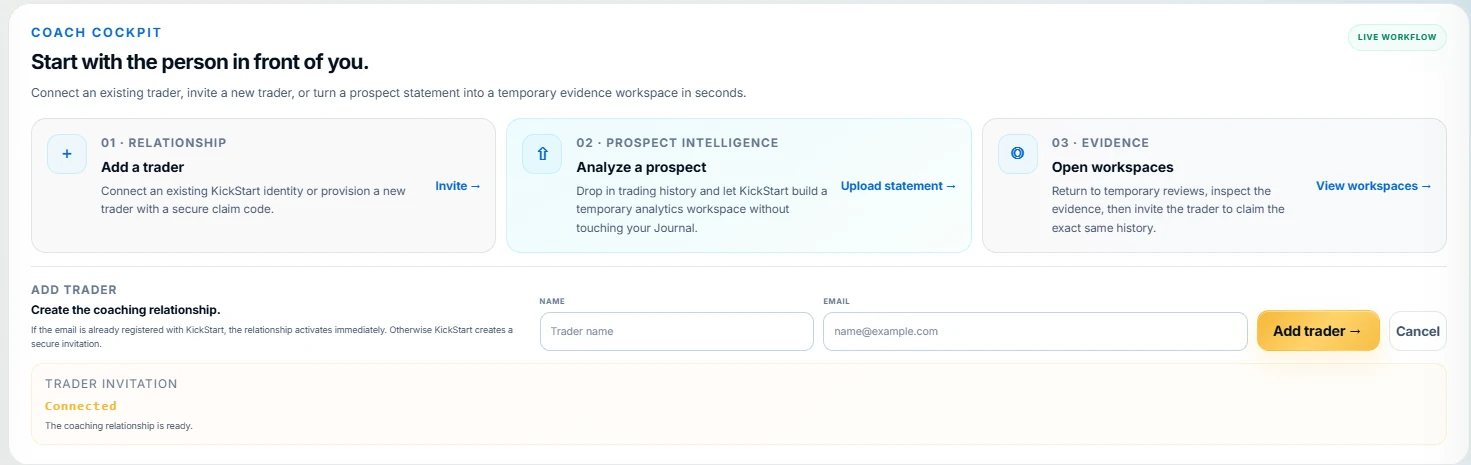Image resolution: width=1471 pixels, height=465 pixels.
Task: Click the Coach Cockpit heading label
Action: point(96,33)
